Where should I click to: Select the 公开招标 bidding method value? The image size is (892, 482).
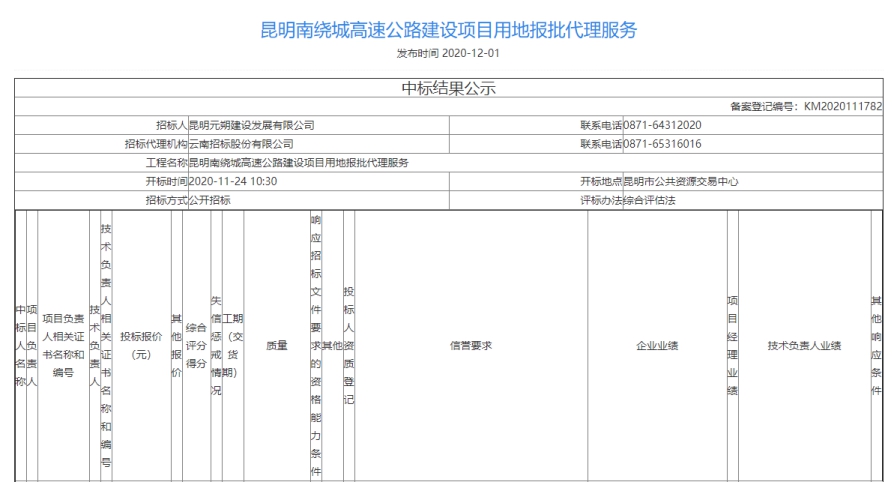pos(209,200)
